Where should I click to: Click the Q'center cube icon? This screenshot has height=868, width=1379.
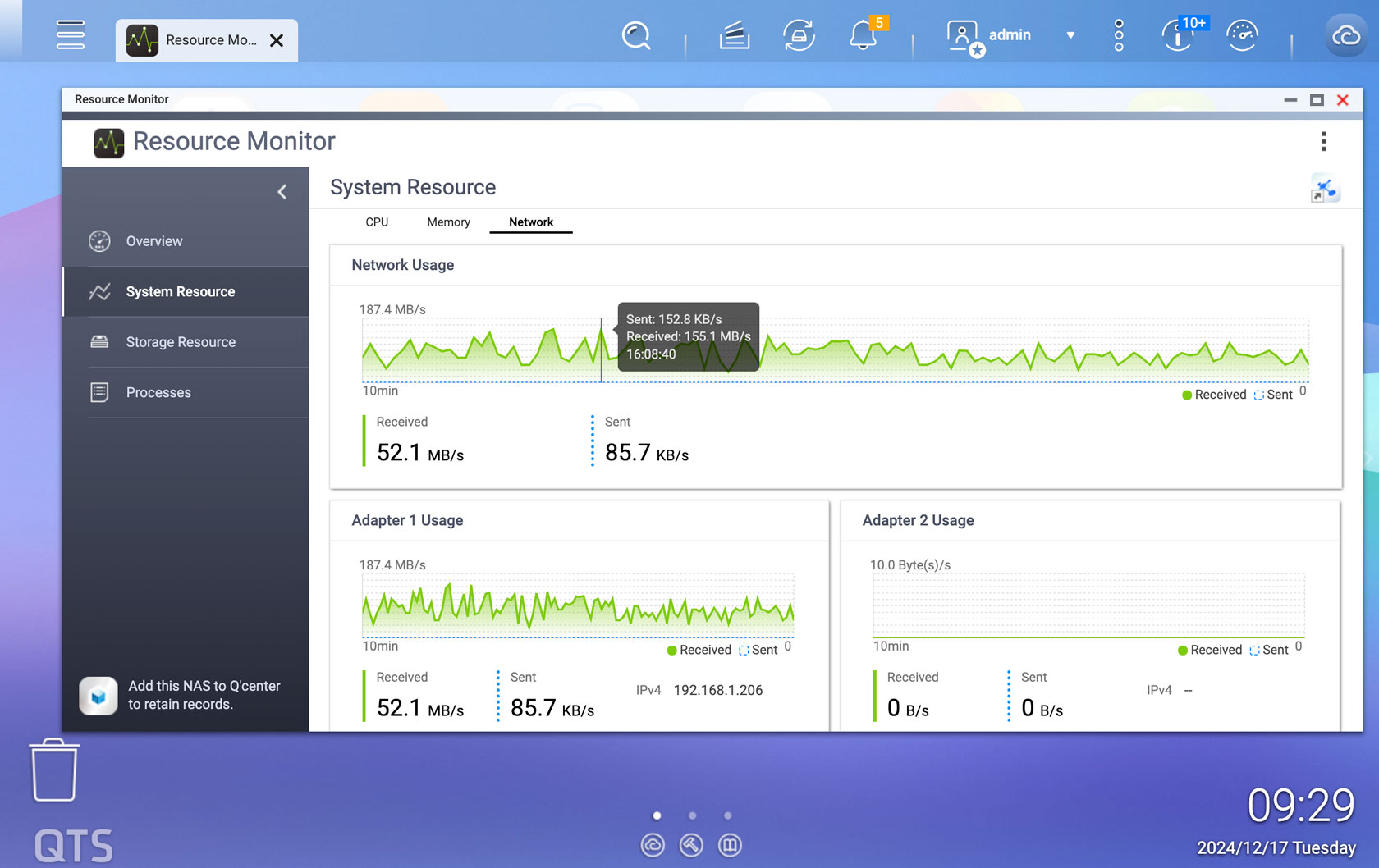coord(98,696)
